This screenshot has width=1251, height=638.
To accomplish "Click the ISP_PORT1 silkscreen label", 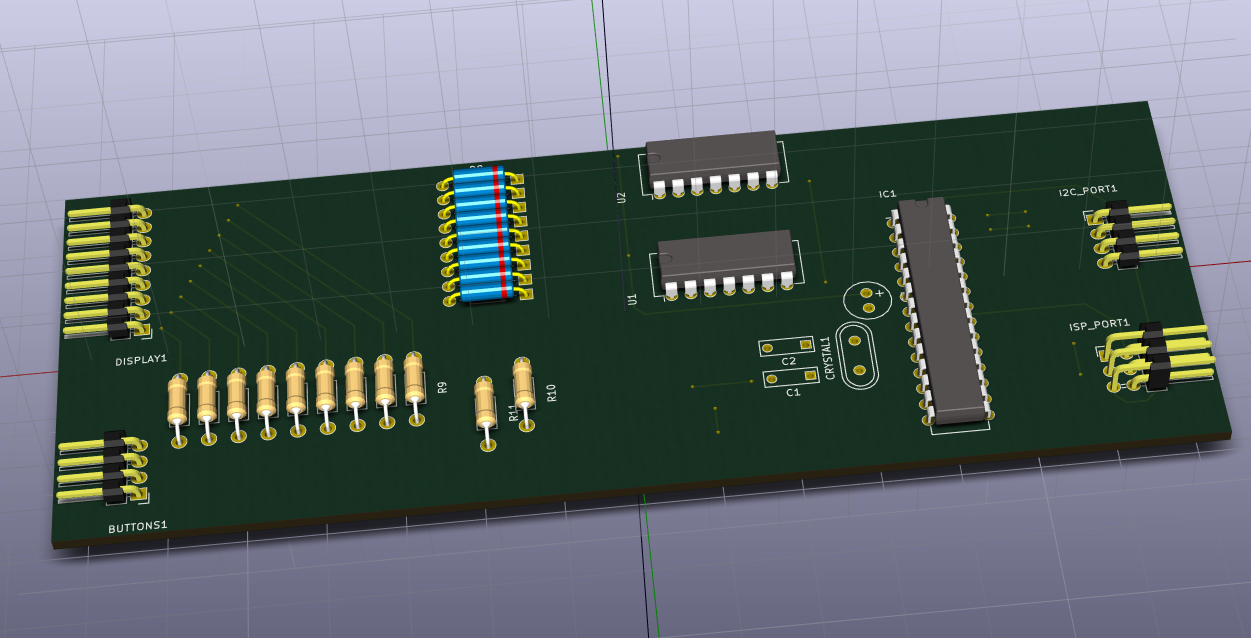I will pyautogui.click(x=1098, y=325).
